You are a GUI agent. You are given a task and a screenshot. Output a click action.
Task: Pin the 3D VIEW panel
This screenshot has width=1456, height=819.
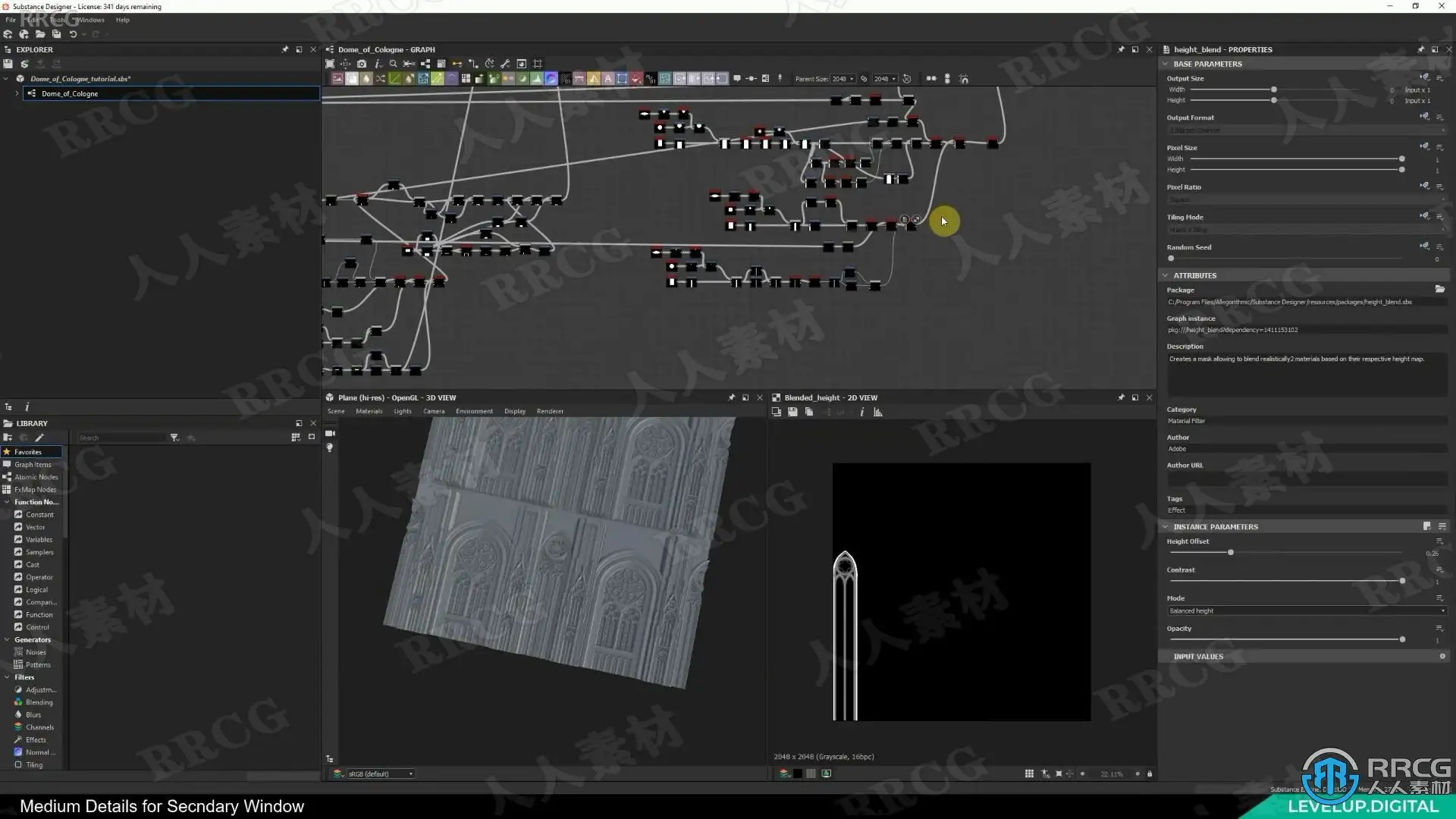coord(731,397)
